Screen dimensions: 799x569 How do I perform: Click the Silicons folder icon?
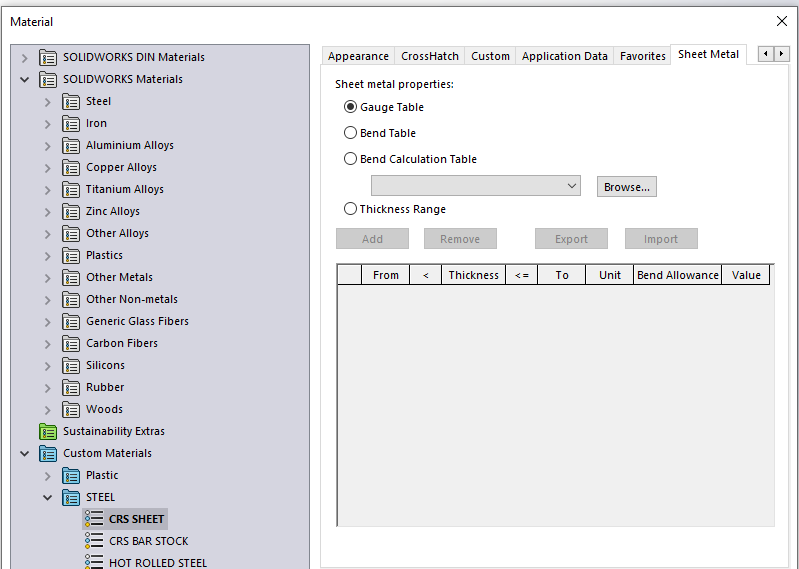[71, 365]
